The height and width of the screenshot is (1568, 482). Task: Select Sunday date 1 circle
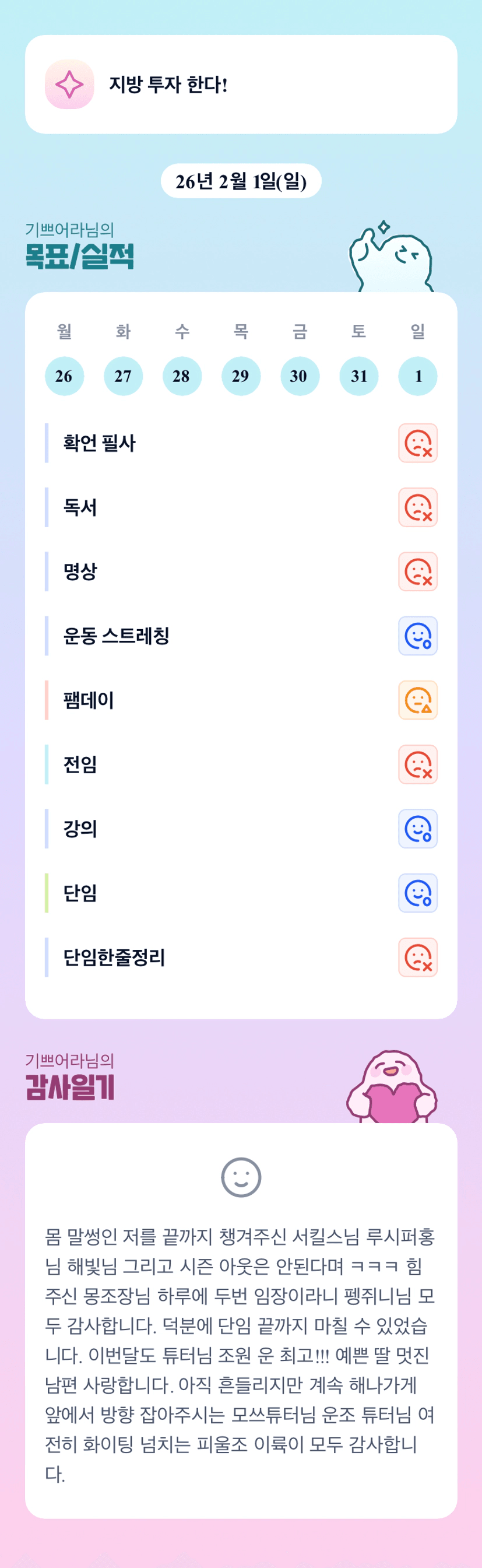pos(417,376)
